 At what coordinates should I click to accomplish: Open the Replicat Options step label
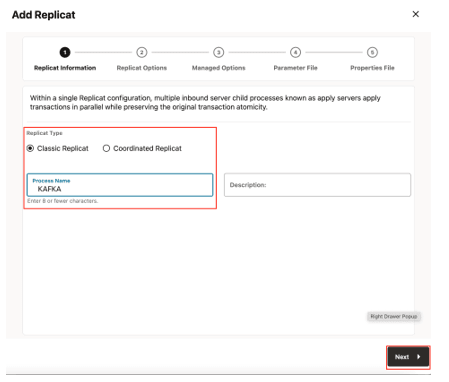pos(142,68)
